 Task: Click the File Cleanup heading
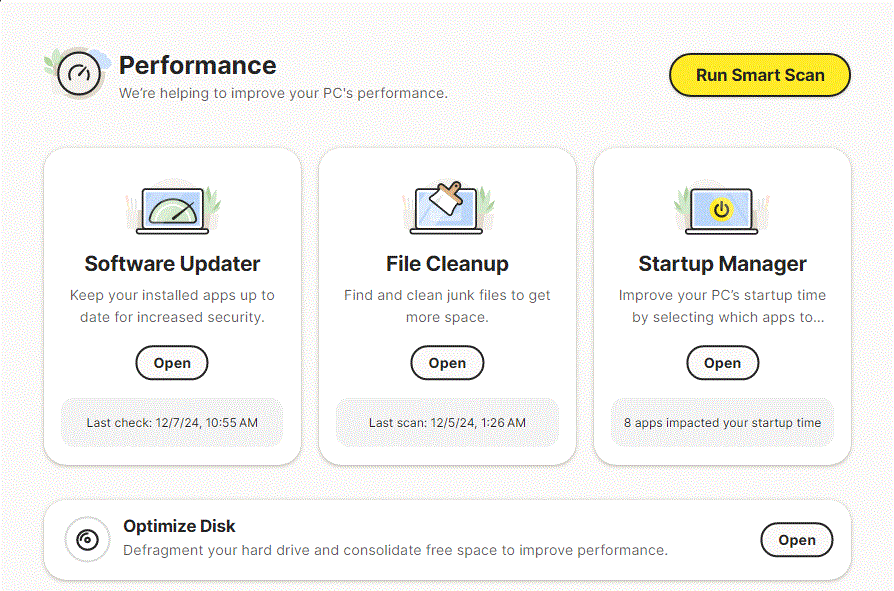(447, 264)
